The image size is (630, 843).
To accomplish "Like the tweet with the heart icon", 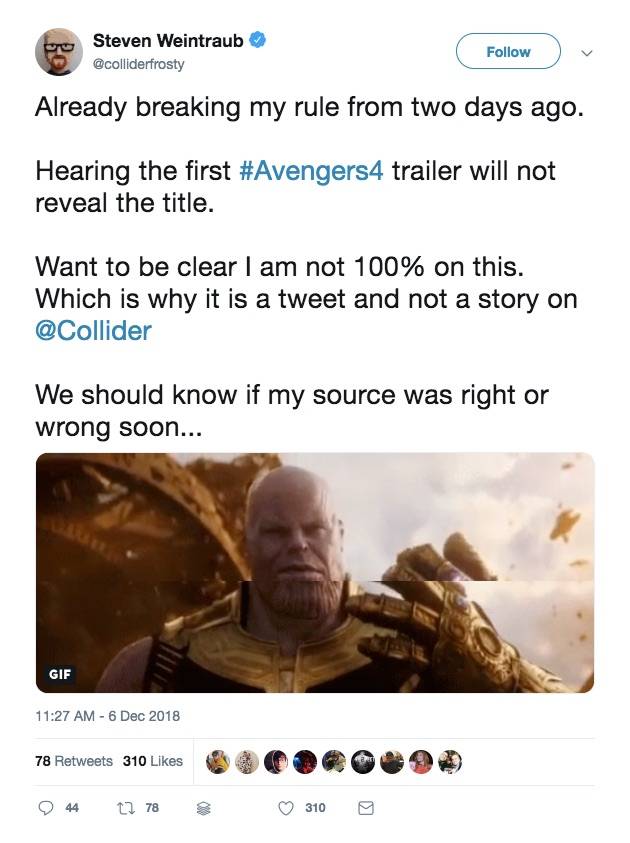I will 286,808.
